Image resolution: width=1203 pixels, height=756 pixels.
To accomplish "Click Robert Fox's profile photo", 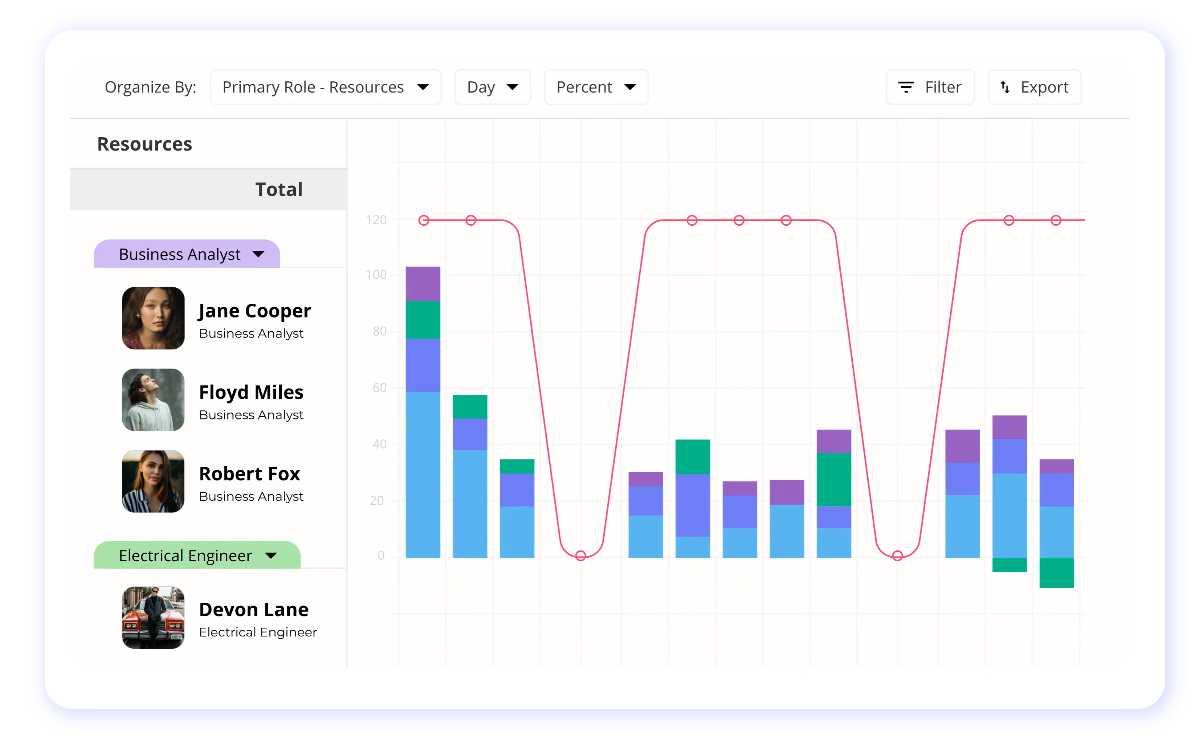I will [153, 481].
